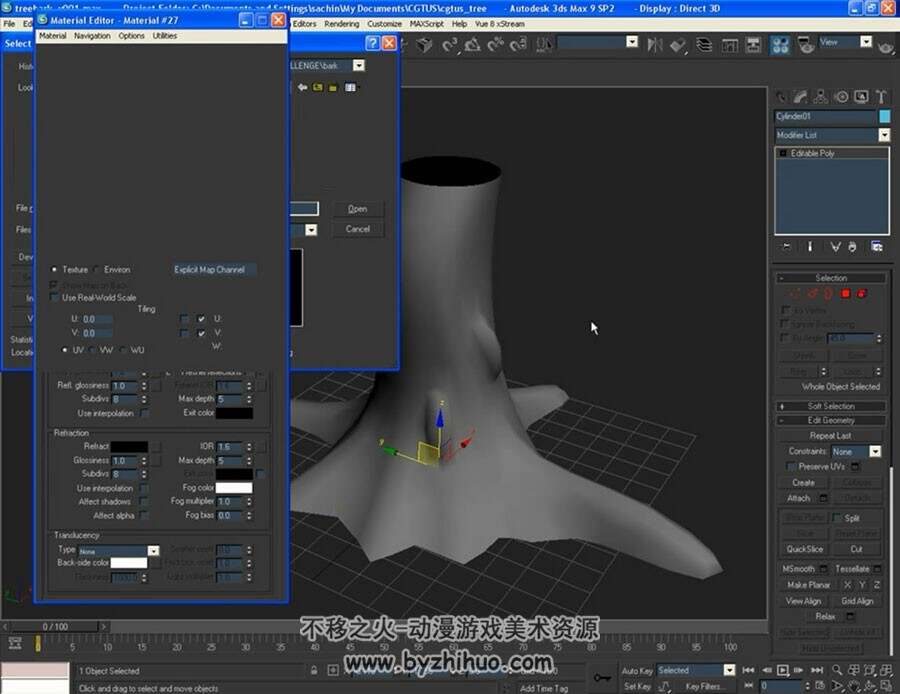The image size is (900, 694).
Task: Enable the Split checkbox
Action: 837,518
